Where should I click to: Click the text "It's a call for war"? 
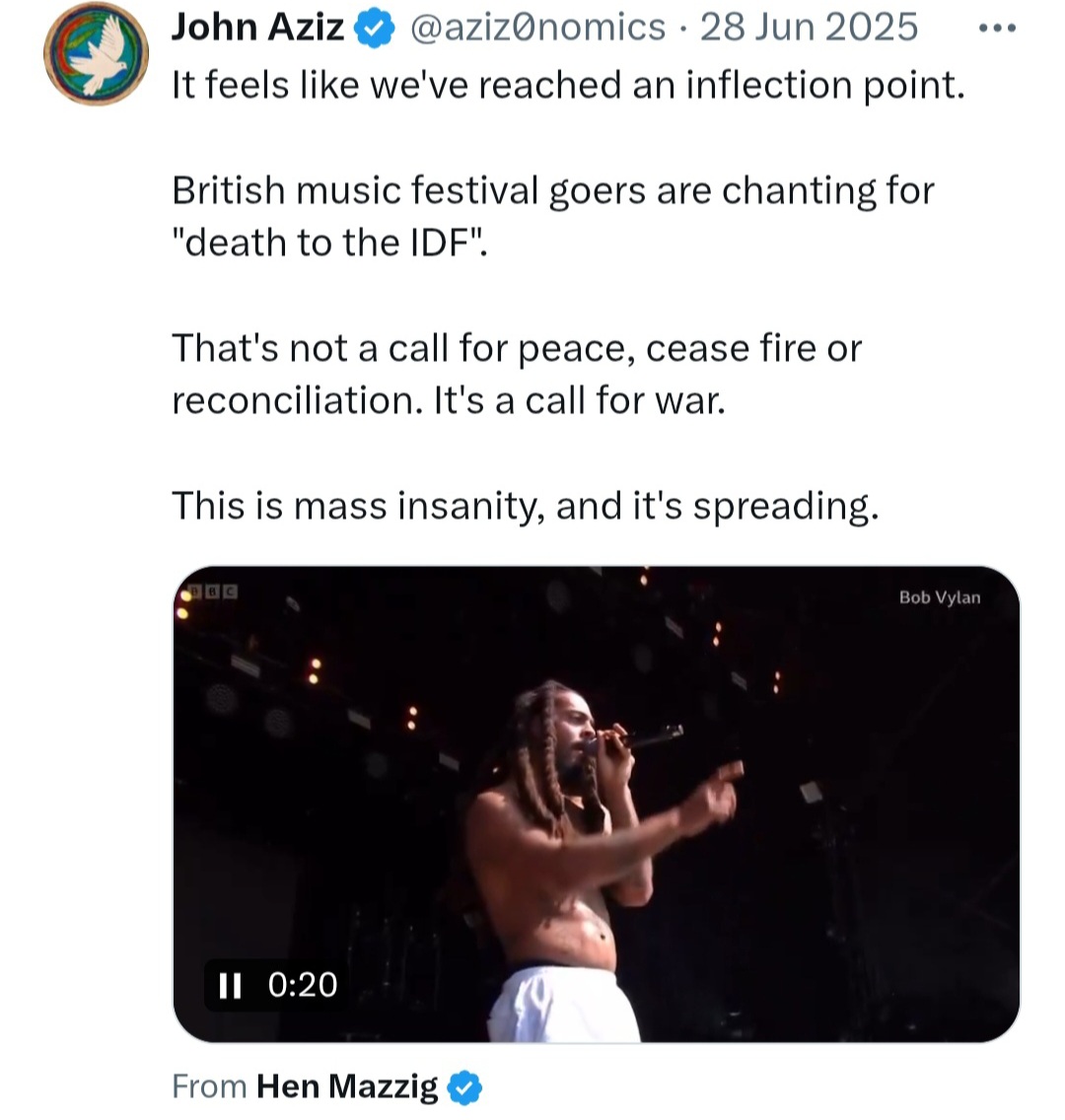[579, 400]
